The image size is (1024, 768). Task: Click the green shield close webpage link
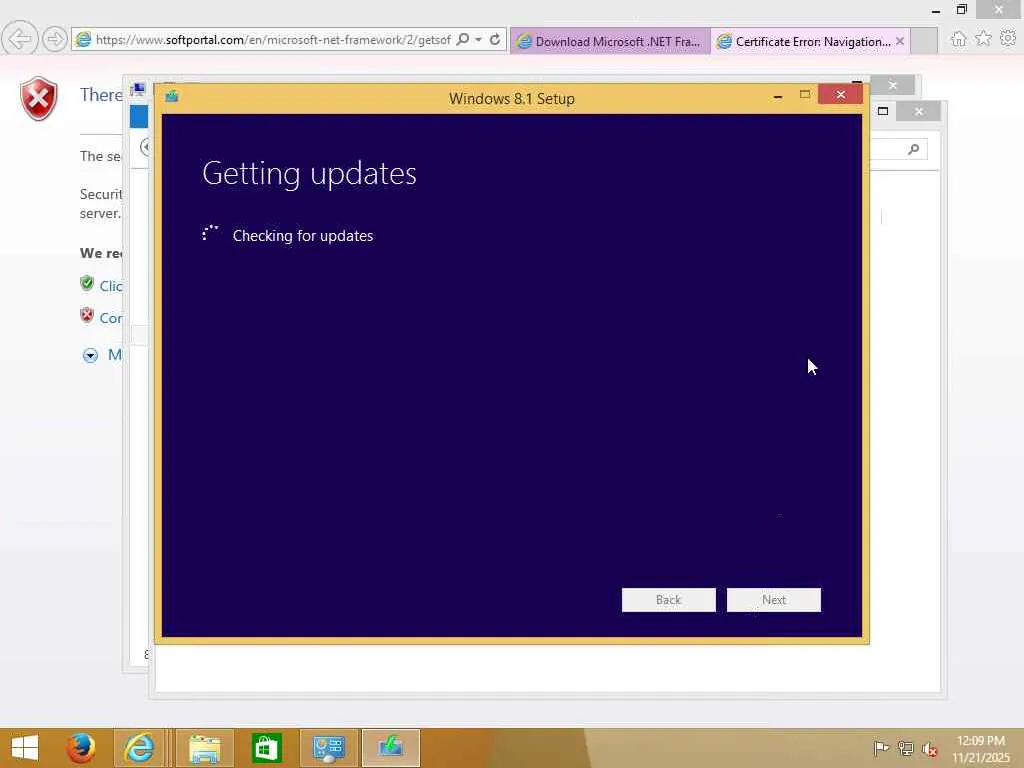pyautogui.click(x=87, y=283)
